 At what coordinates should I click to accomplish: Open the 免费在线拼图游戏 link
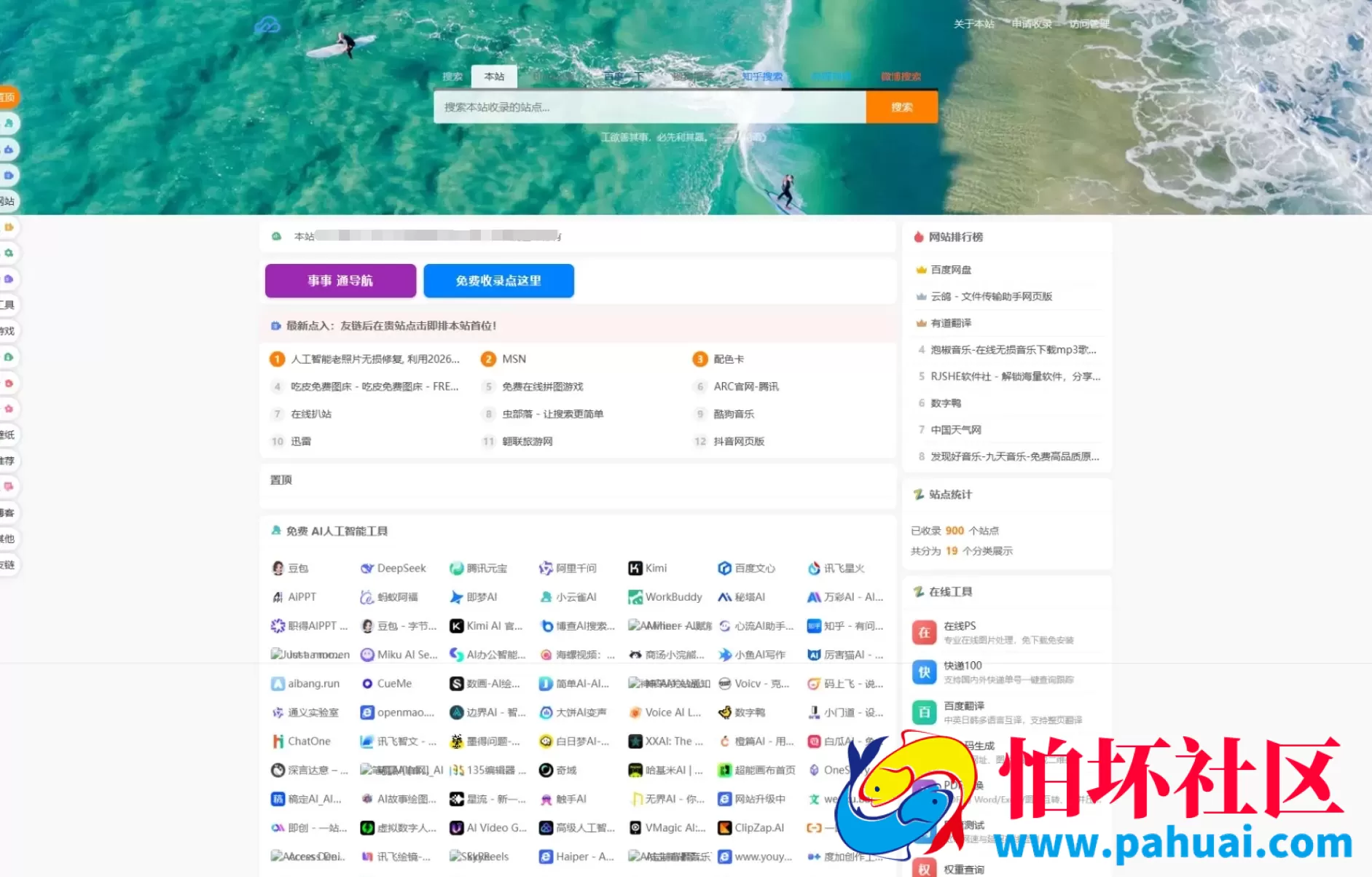coord(543,386)
